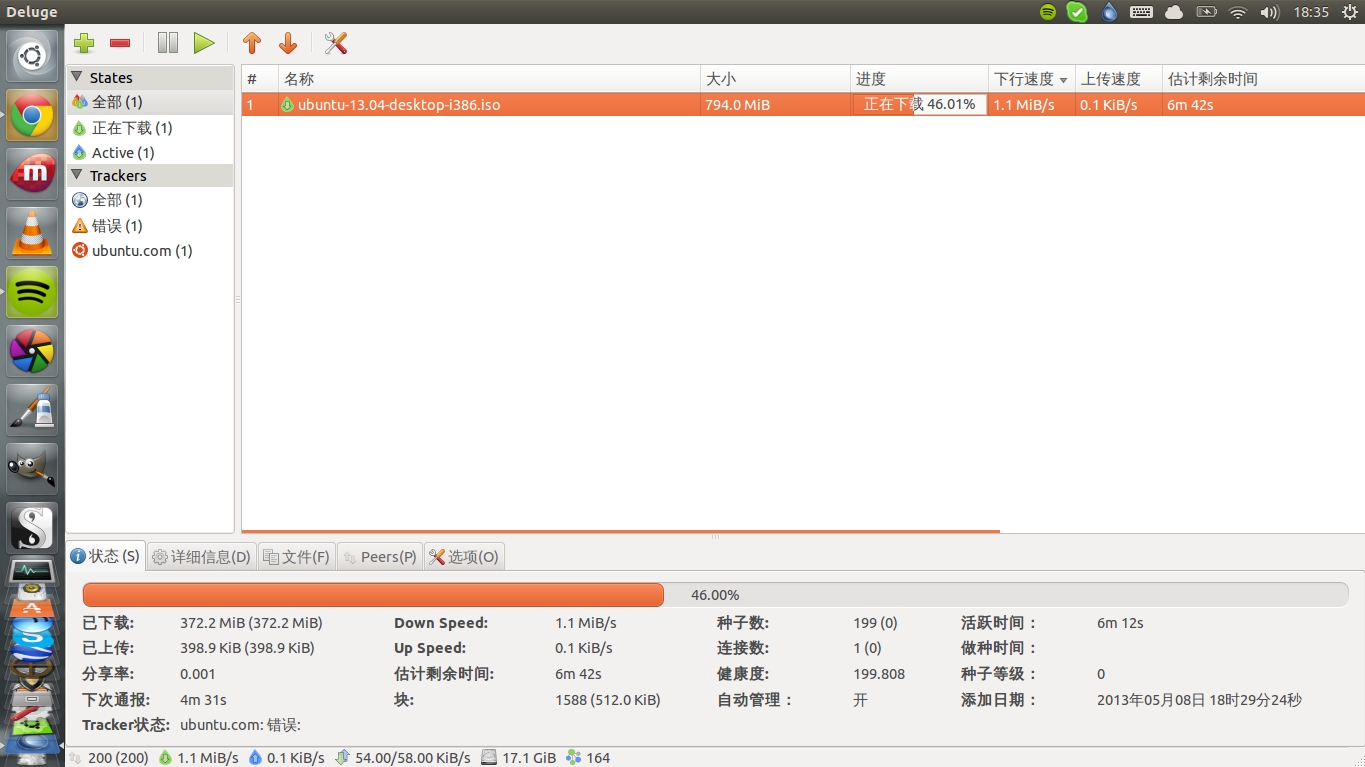
Task: Switch to 状态 (S) tab
Action: pyautogui.click(x=106, y=556)
